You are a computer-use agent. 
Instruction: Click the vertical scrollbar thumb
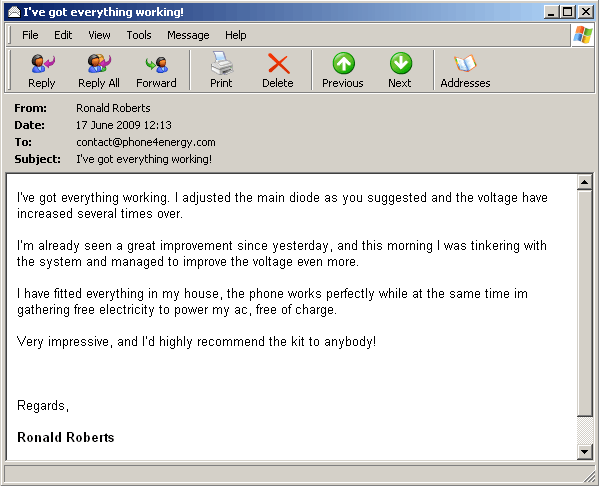tap(584, 303)
